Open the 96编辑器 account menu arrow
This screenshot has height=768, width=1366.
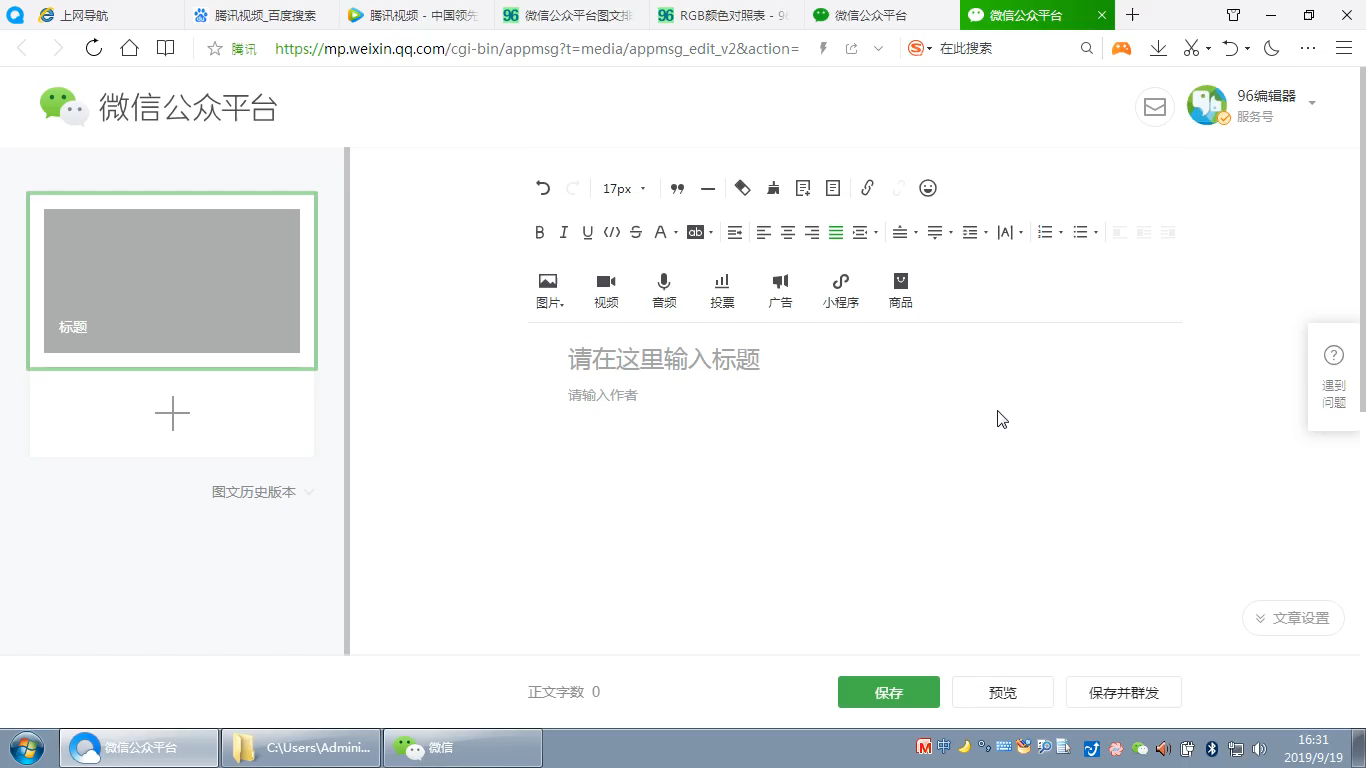coord(1312,103)
